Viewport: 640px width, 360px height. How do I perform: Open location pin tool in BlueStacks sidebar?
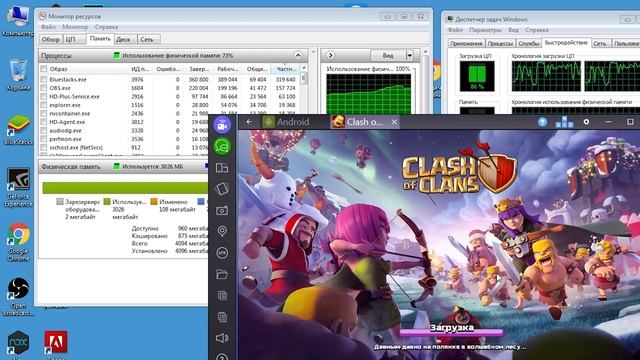tap(222, 231)
